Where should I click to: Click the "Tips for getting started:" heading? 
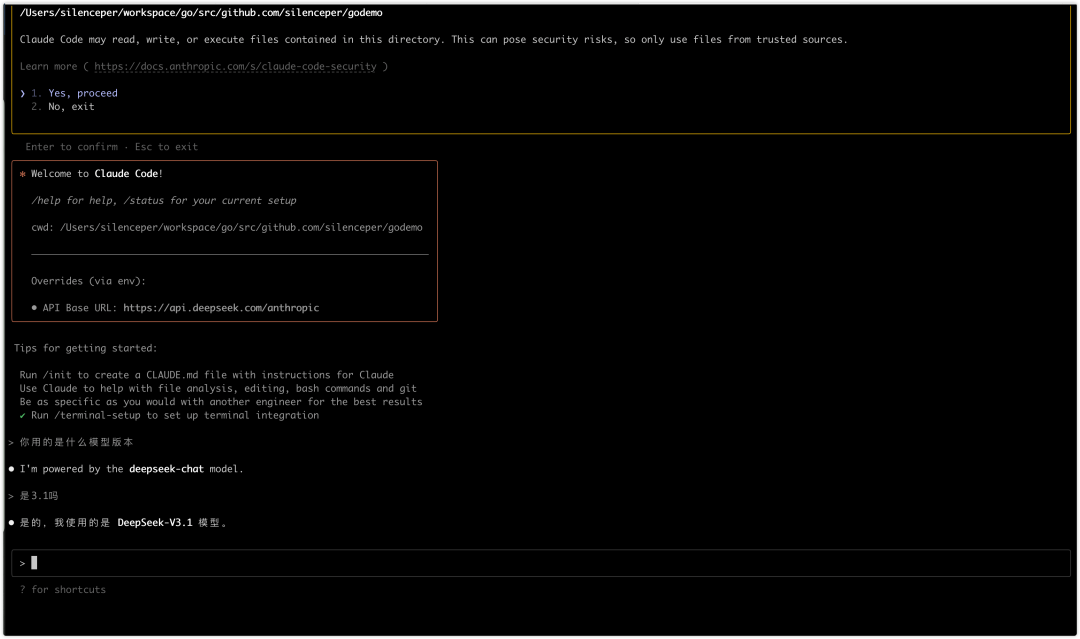point(85,348)
